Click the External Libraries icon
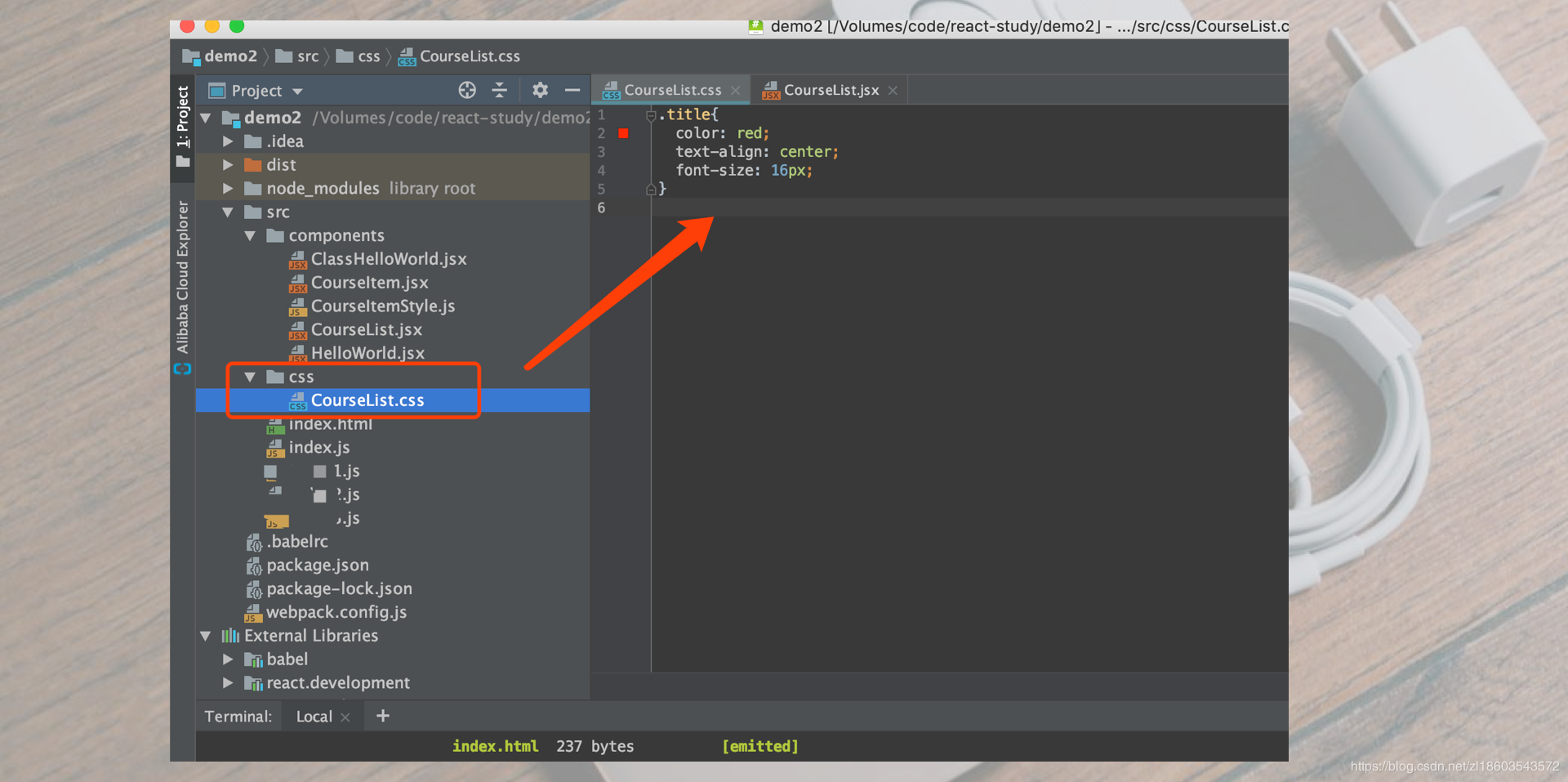This screenshot has width=1568, height=782. coord(230,636)
